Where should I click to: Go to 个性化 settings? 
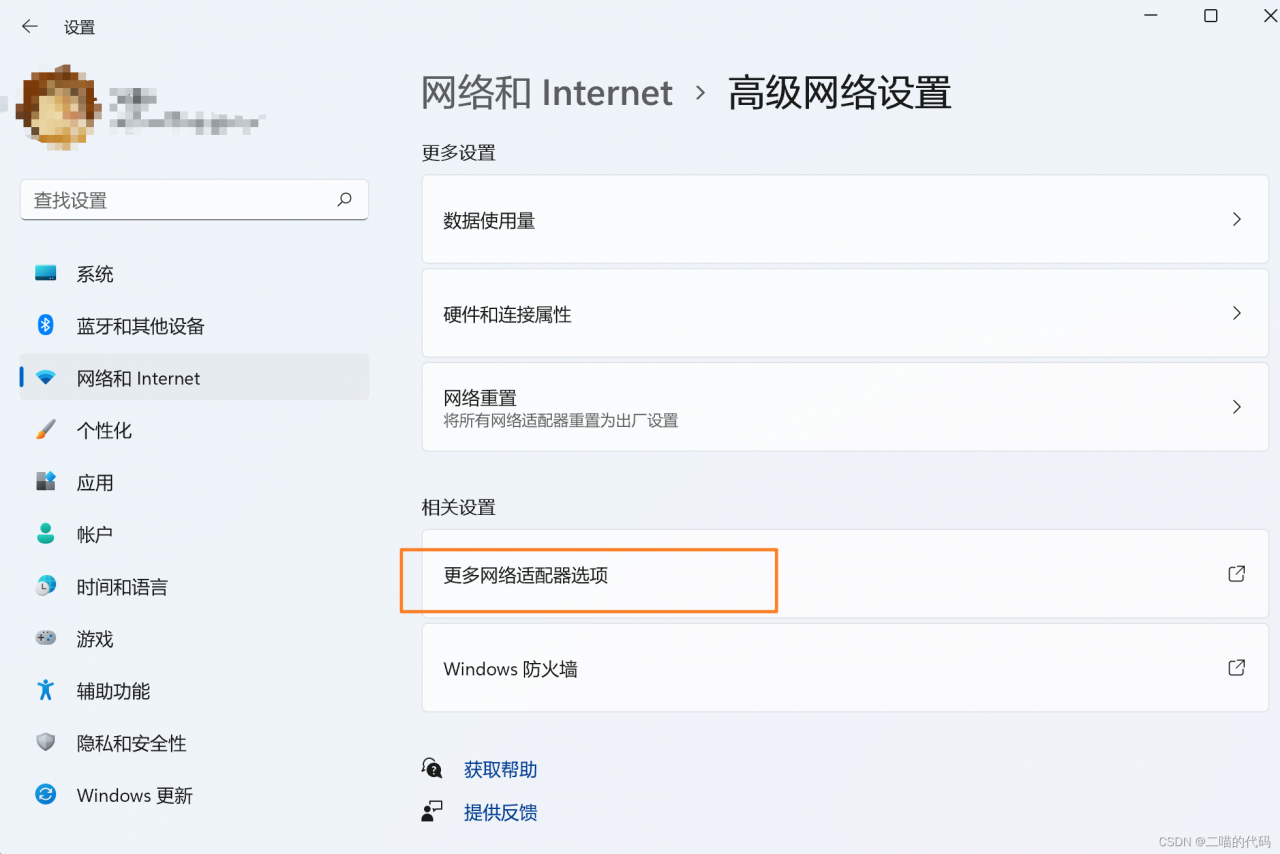click(194, 430)
